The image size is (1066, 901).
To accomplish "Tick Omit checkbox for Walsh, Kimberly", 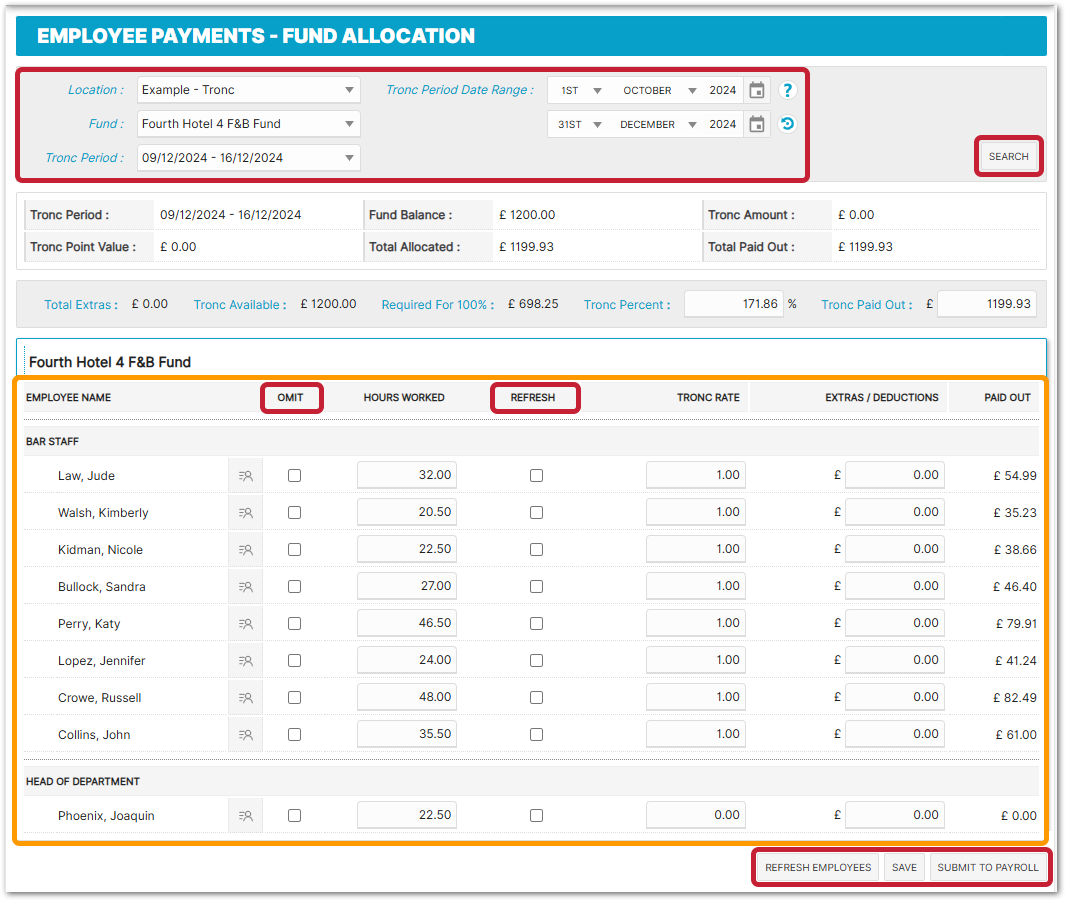I will pos(294,513).
